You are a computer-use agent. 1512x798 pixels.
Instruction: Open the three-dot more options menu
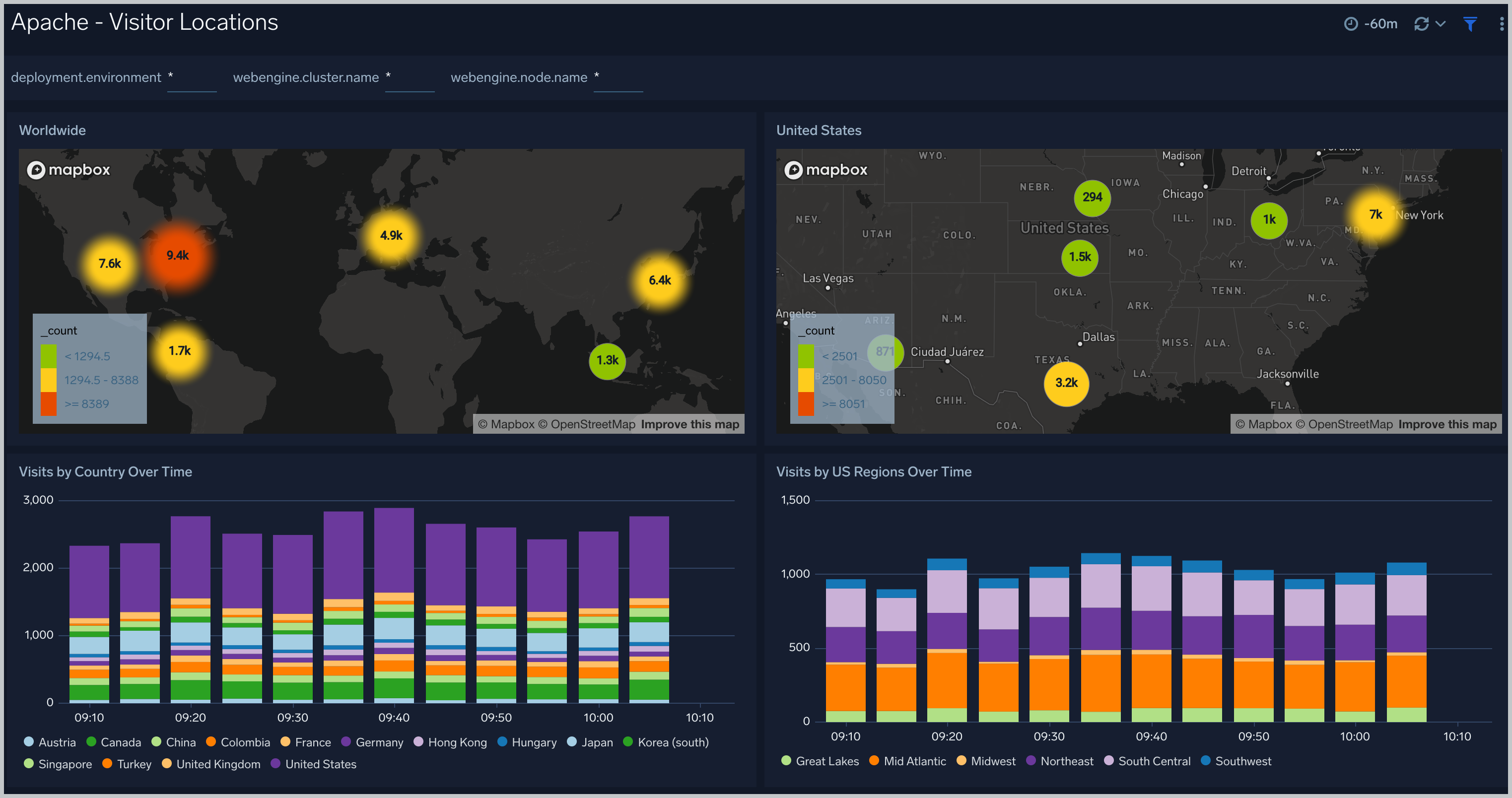coord(1502,23)
